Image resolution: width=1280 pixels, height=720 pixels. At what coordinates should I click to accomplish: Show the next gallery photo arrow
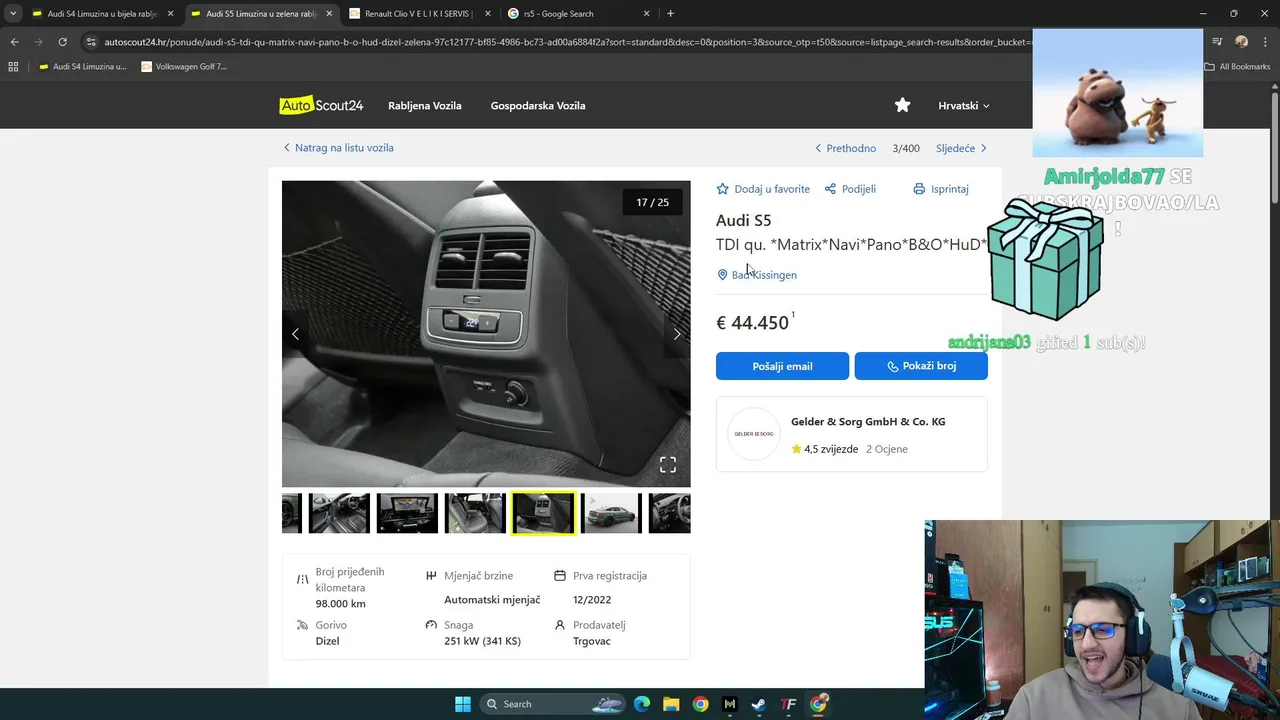tap(677, 334)
